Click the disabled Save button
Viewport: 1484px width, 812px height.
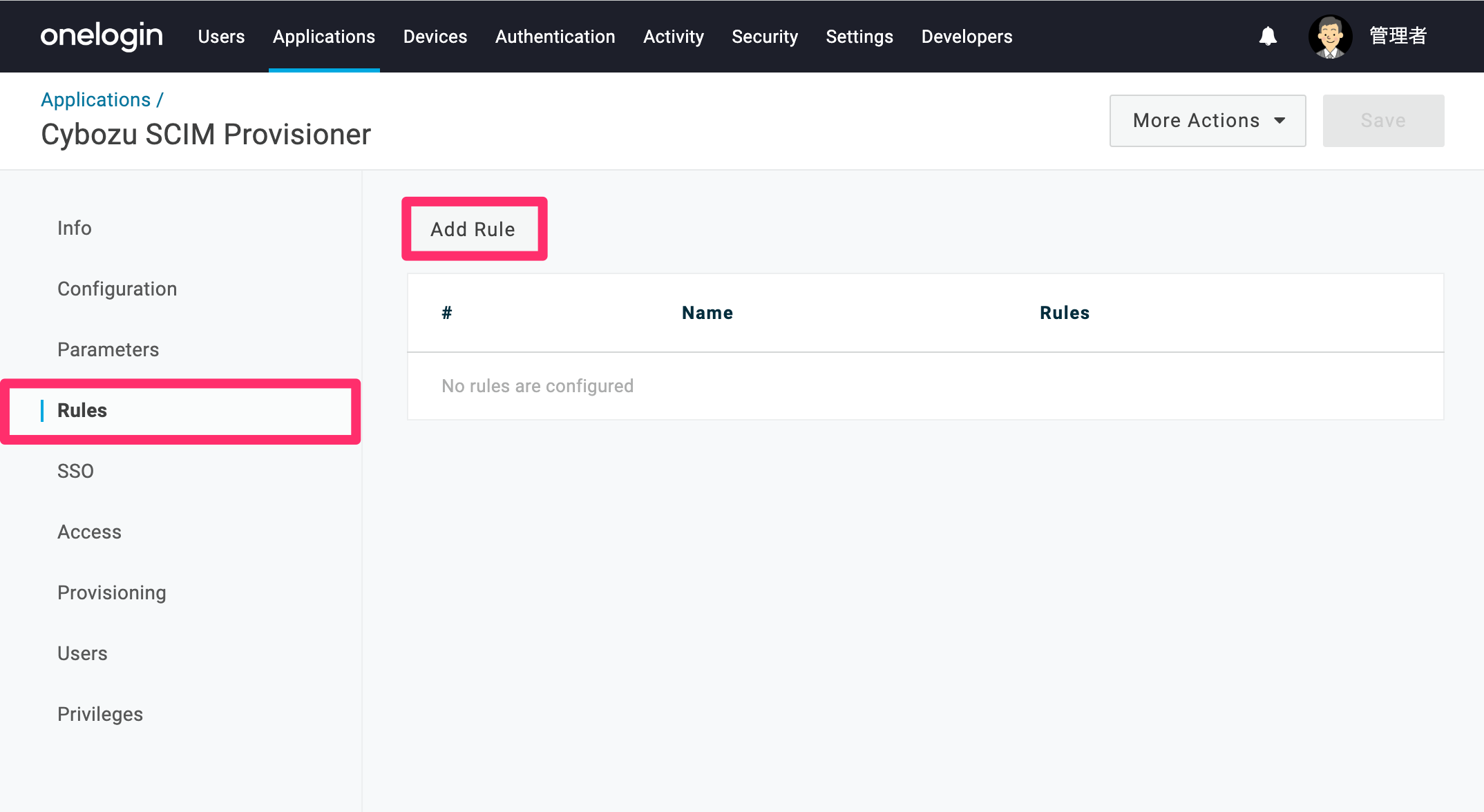pos(1383,120)
